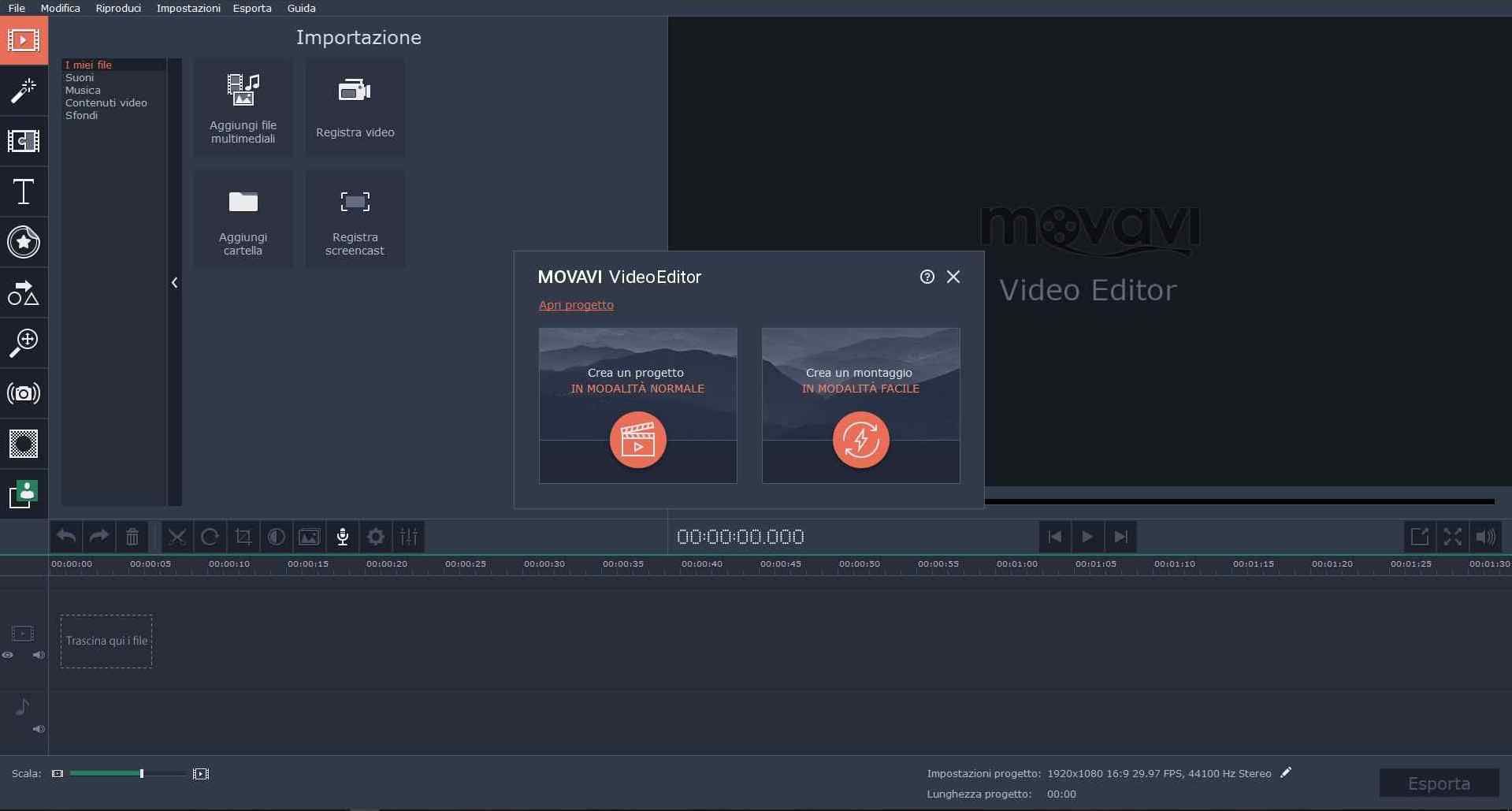Collapse the import categories panel arrow
Screen dimensions: 1512x811
click(x=175, y=282)
